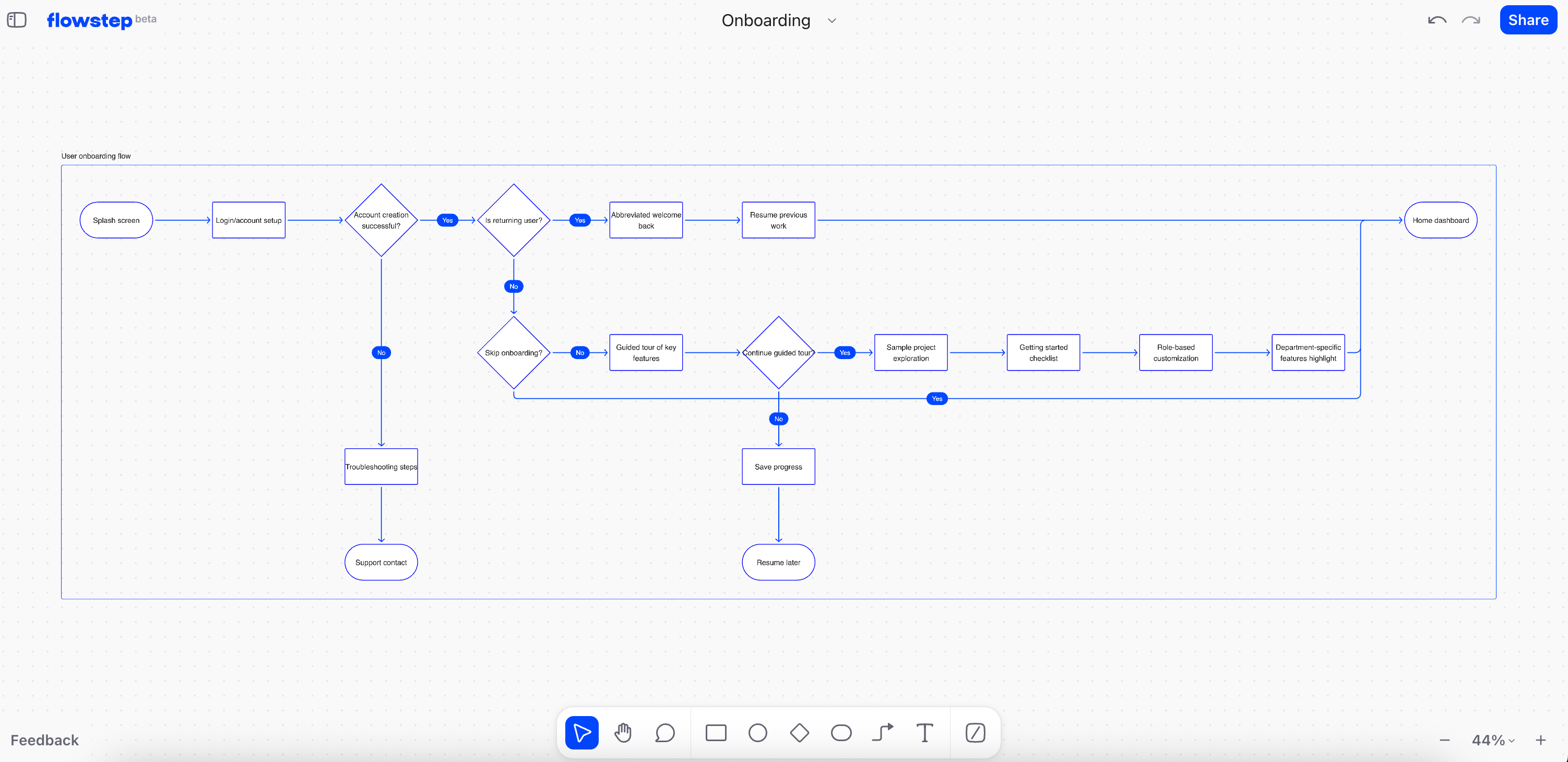Click the undo arrow
Image resolution: width=1568 pixels, height=762 pixels.
(1437, 20)
